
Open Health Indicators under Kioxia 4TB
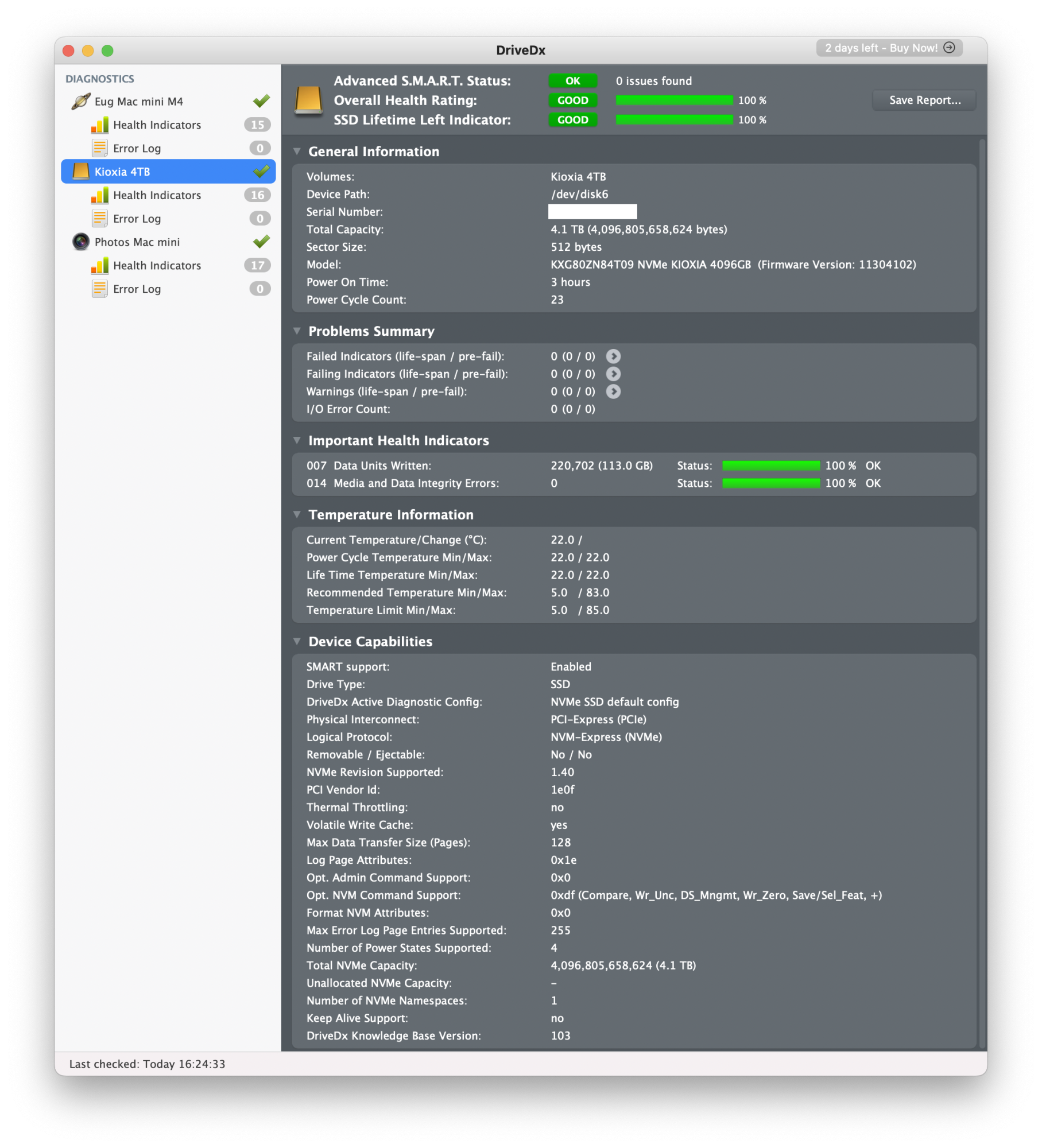coord(157,195)
